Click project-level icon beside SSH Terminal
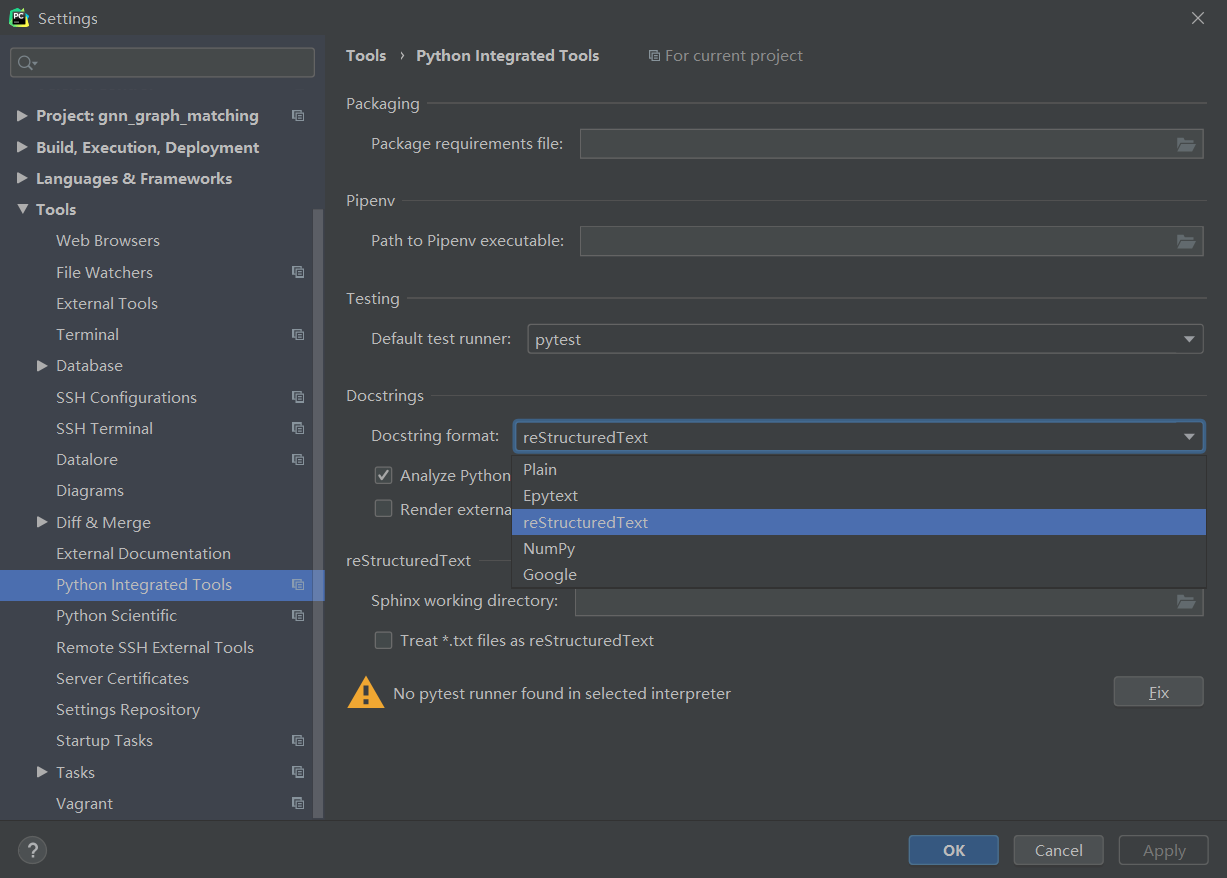 pyautogui.click(x=298, y=428)
